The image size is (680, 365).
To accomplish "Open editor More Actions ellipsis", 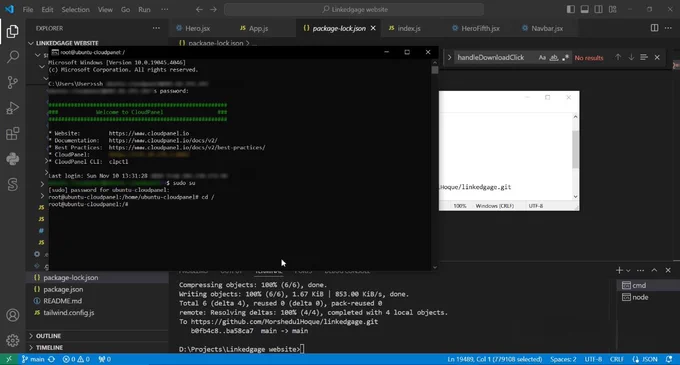I will point(668,28).
